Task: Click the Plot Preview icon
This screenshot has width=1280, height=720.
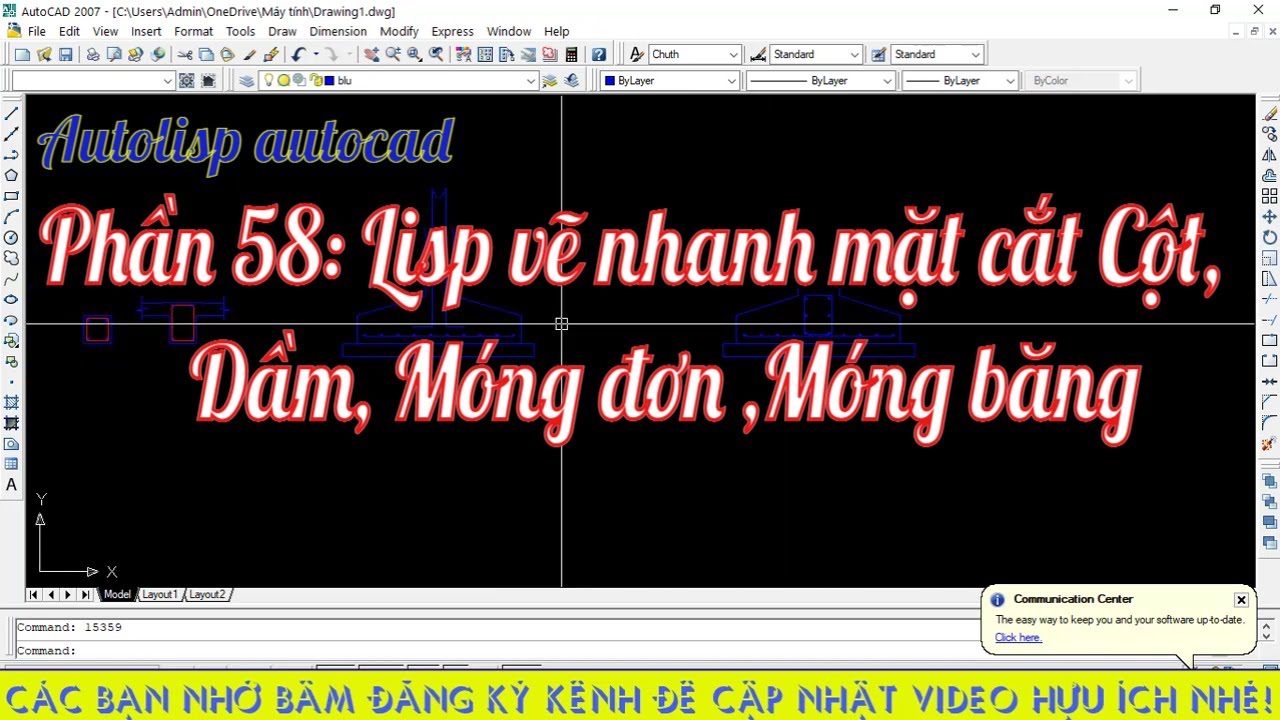Action: click(x=114, y=55)
